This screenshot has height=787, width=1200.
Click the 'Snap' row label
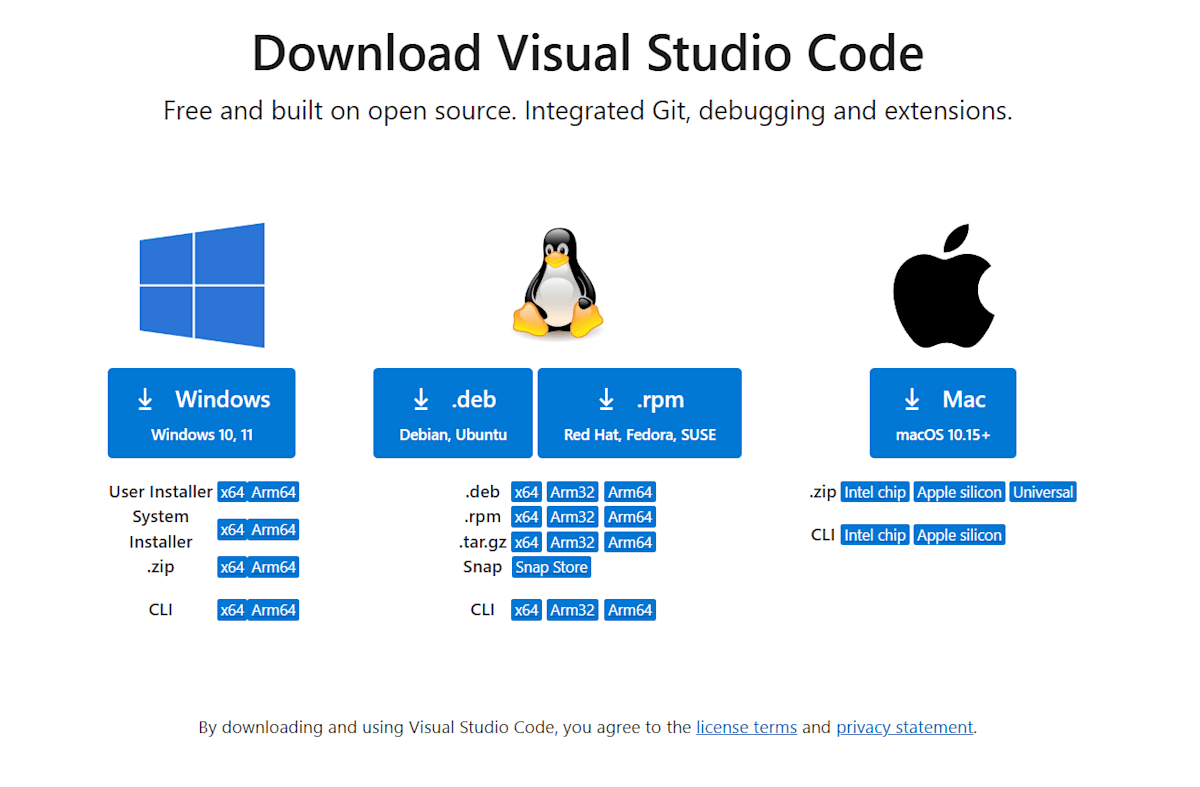pos(483,567)
